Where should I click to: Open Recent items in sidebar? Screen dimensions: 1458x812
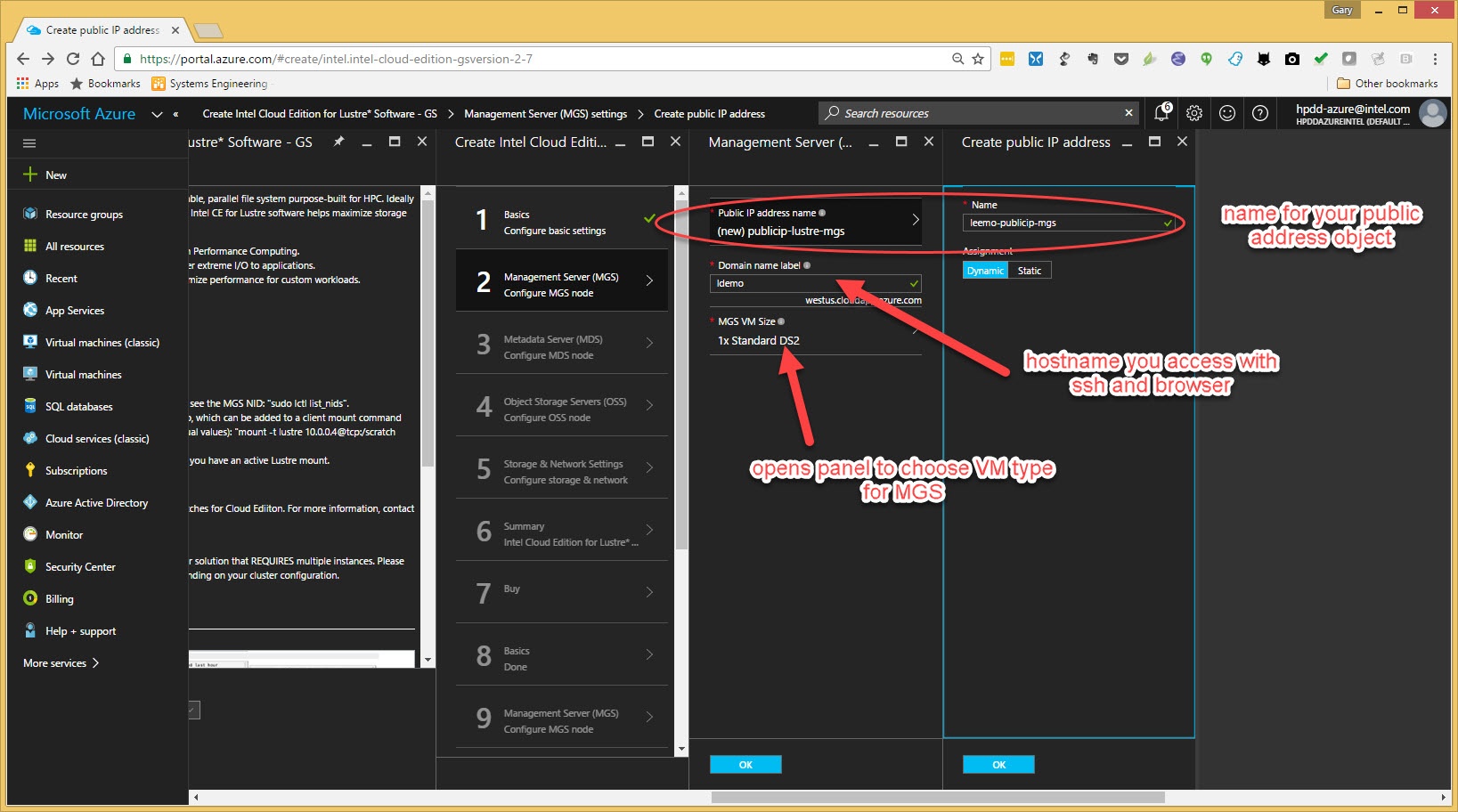[x=61, y=279]
